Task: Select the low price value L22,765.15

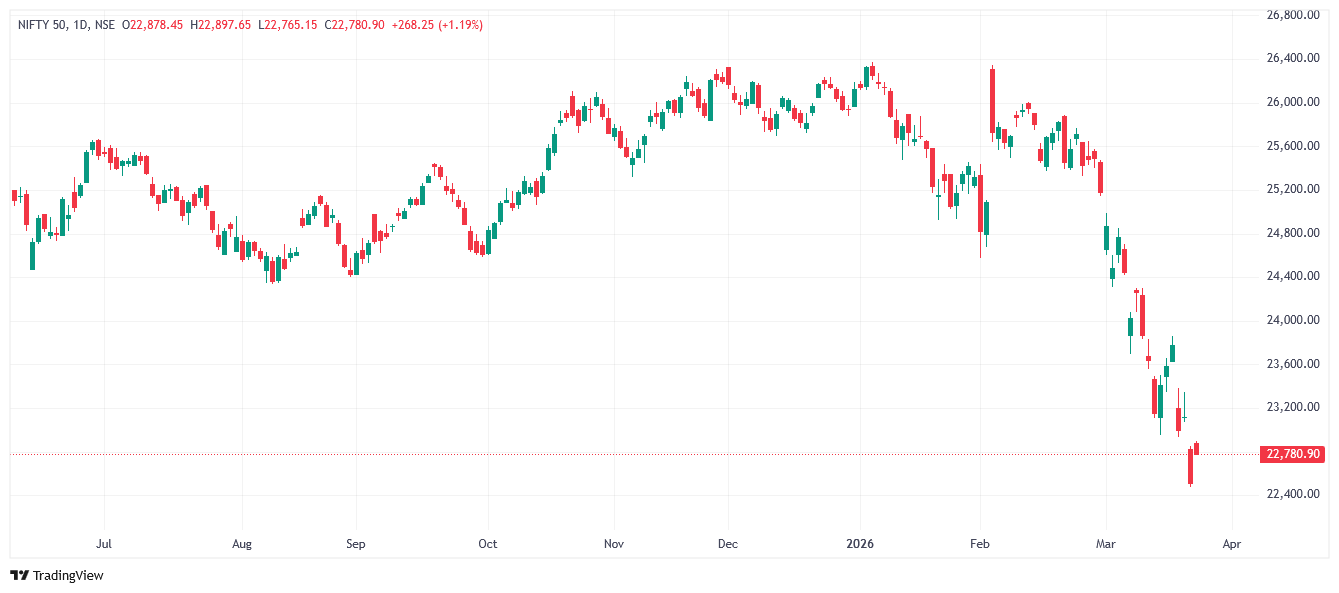Action: [288, 24]
